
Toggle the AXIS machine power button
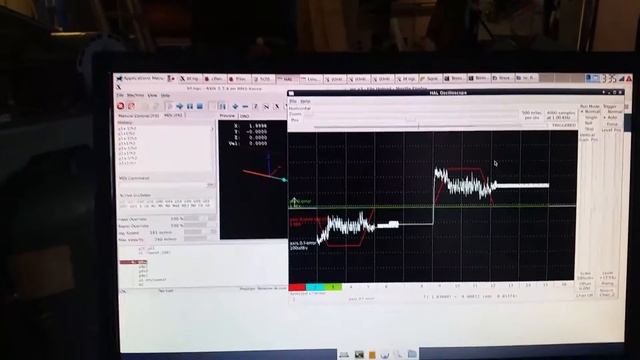[131, 106]
